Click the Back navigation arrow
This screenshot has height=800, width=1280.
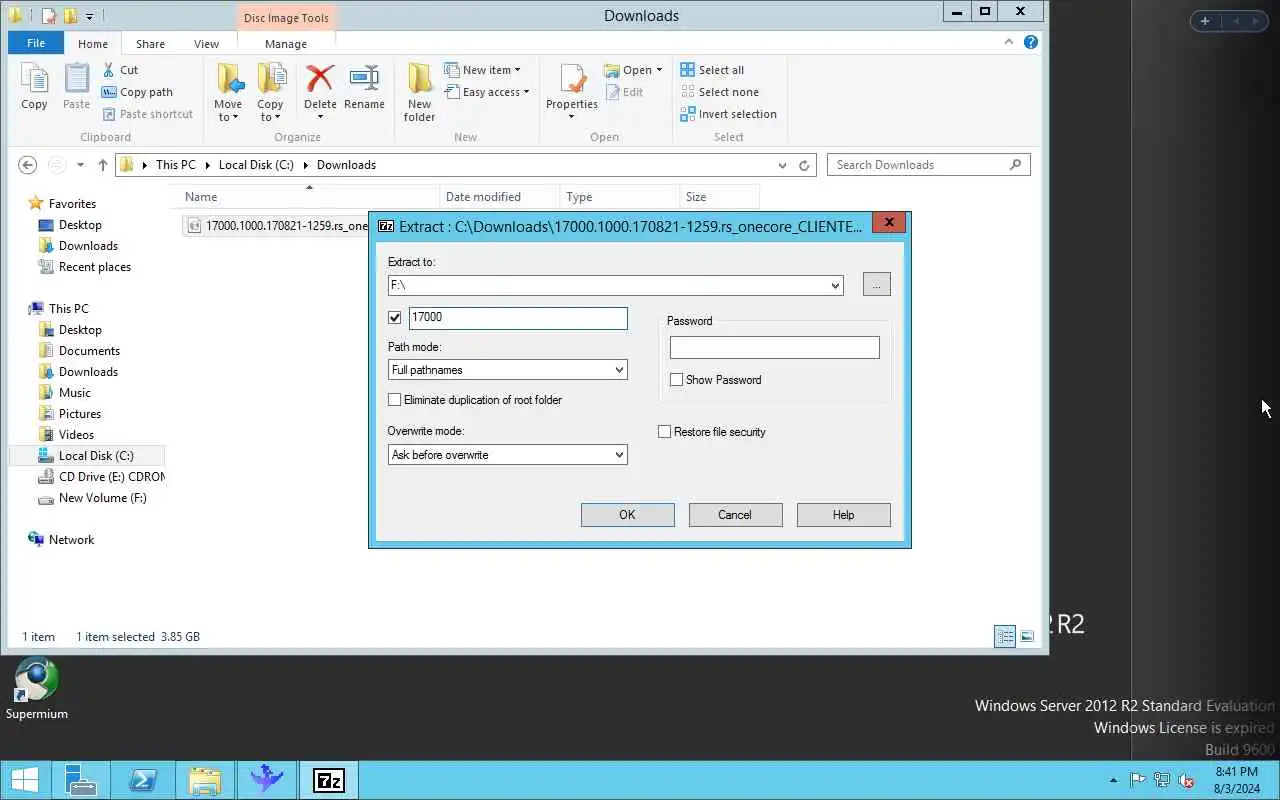[28, 165]
